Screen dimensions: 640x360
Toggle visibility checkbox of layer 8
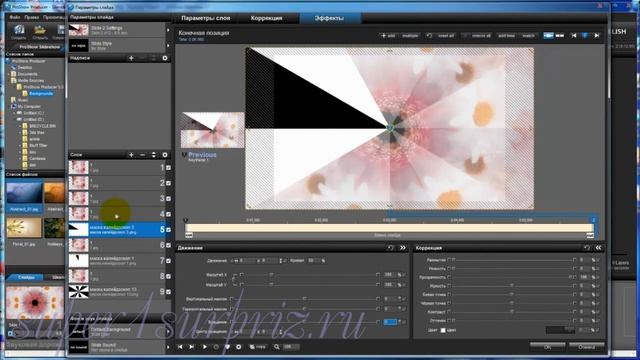pyautogui.click(x=168, y=276)
